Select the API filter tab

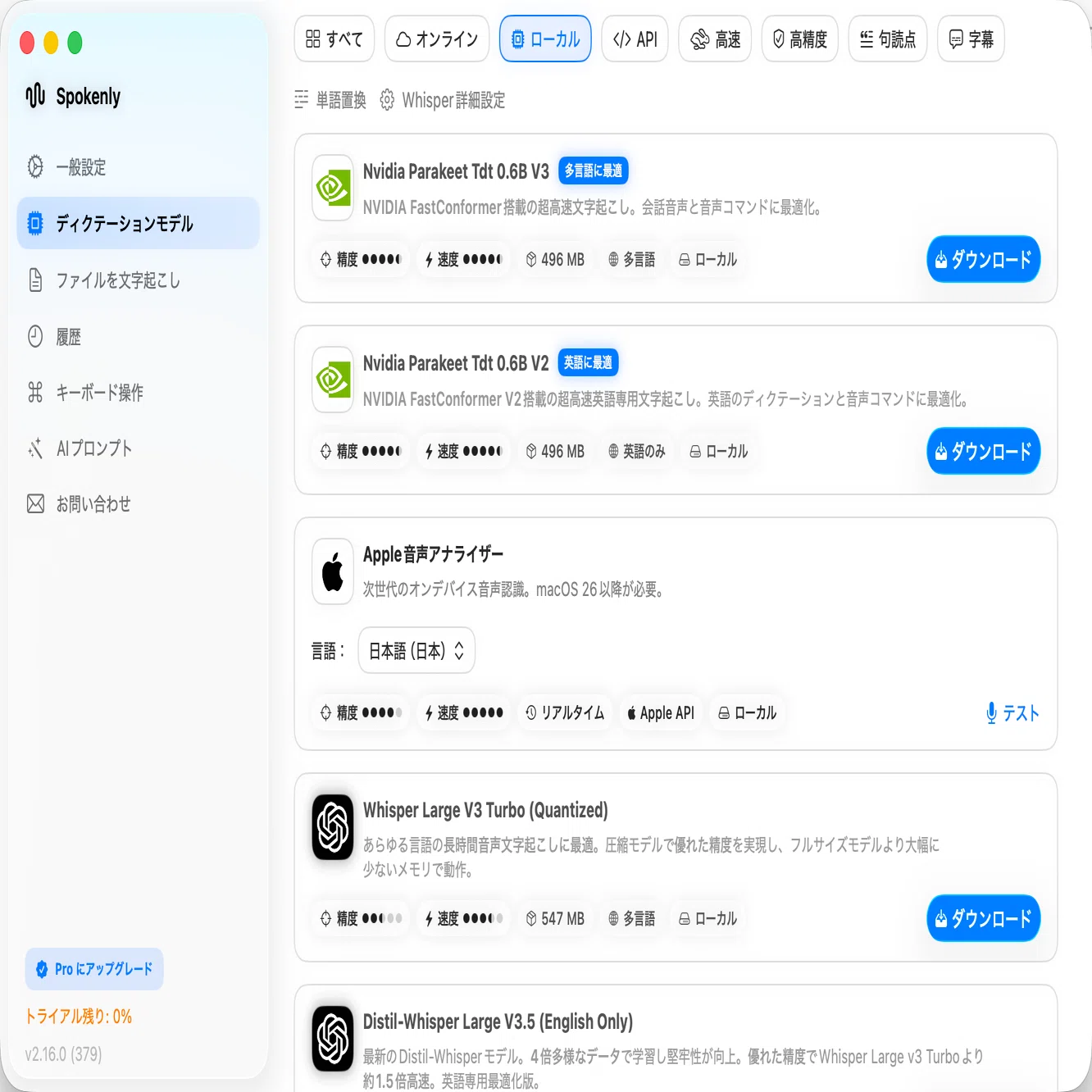(635, 39)
